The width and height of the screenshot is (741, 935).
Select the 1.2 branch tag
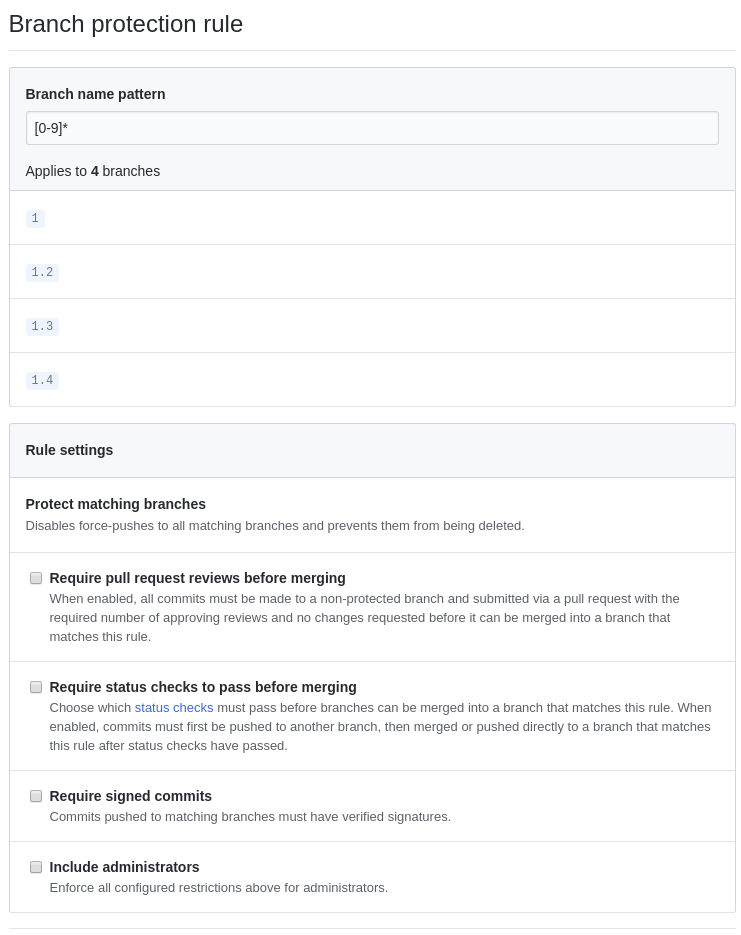coord(42,272)
